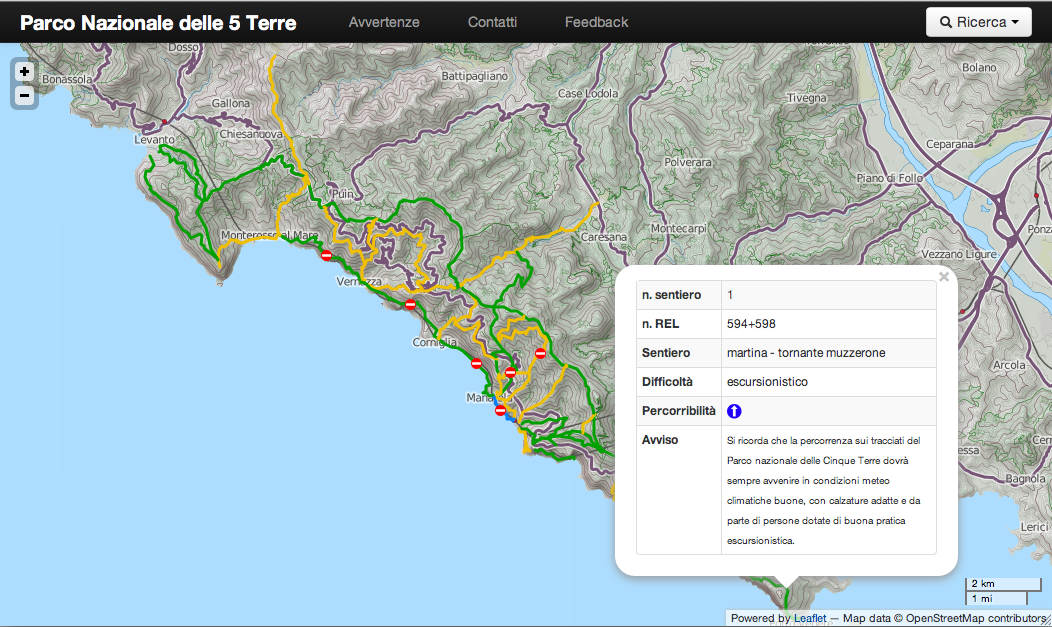1052x627 pixels.
Task: Click the Vernazza label on the map
Action: click(359, 282)
